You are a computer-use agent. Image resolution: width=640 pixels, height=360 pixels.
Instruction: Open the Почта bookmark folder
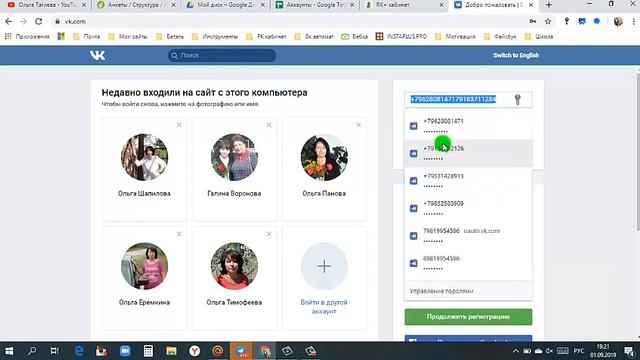[87, 36]
